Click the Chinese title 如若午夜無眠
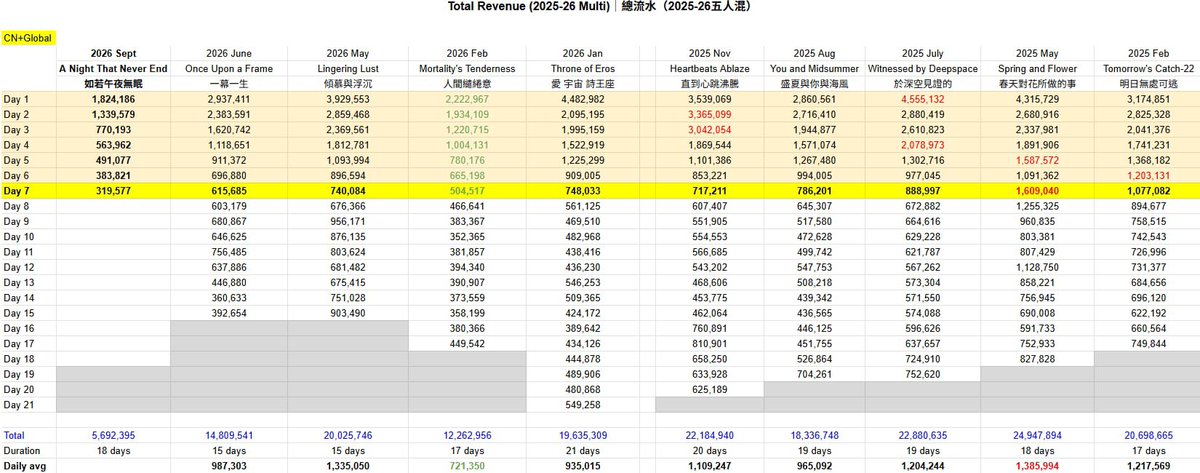 click(114, 84)
